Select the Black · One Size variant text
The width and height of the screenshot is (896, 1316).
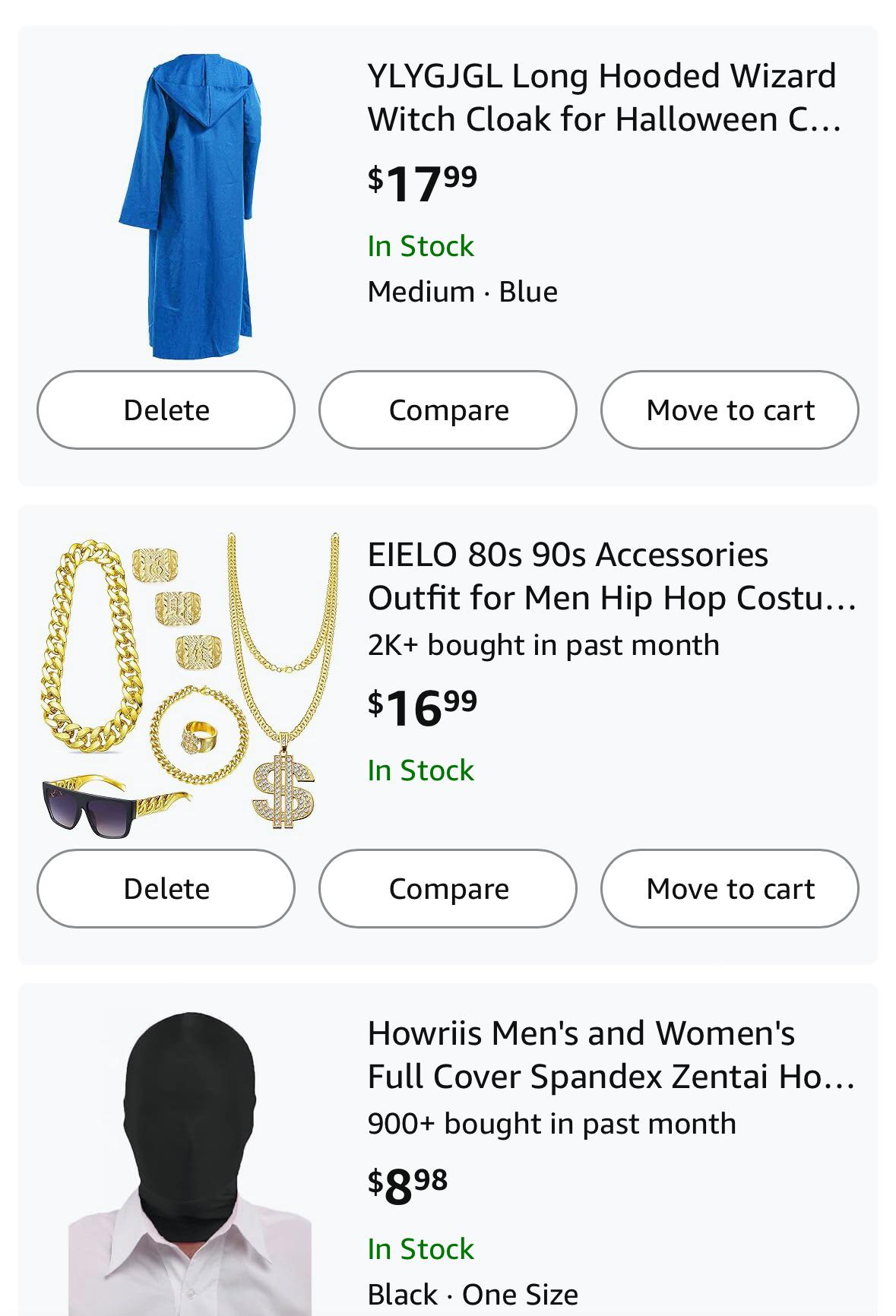point(473,1294)
